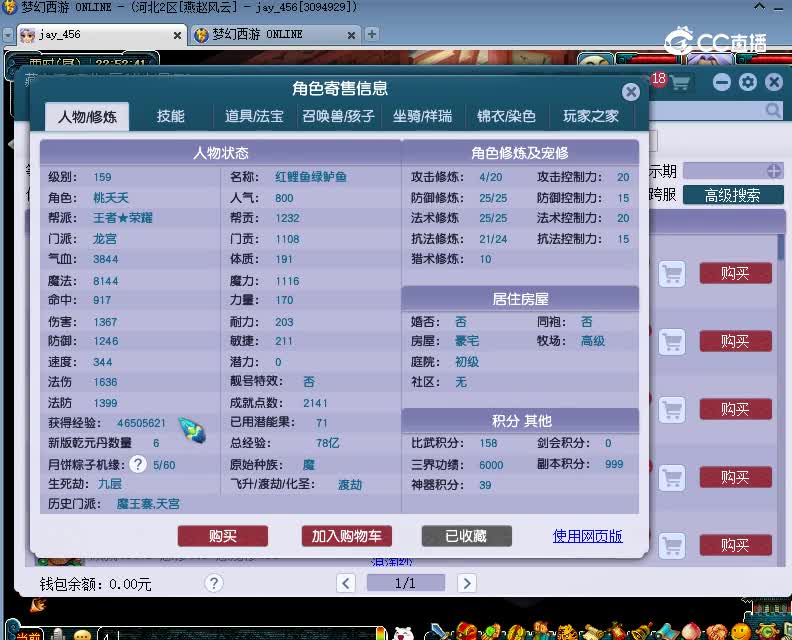Switch to the 梦幻西游 ONLINE window tab

(275, 35)
